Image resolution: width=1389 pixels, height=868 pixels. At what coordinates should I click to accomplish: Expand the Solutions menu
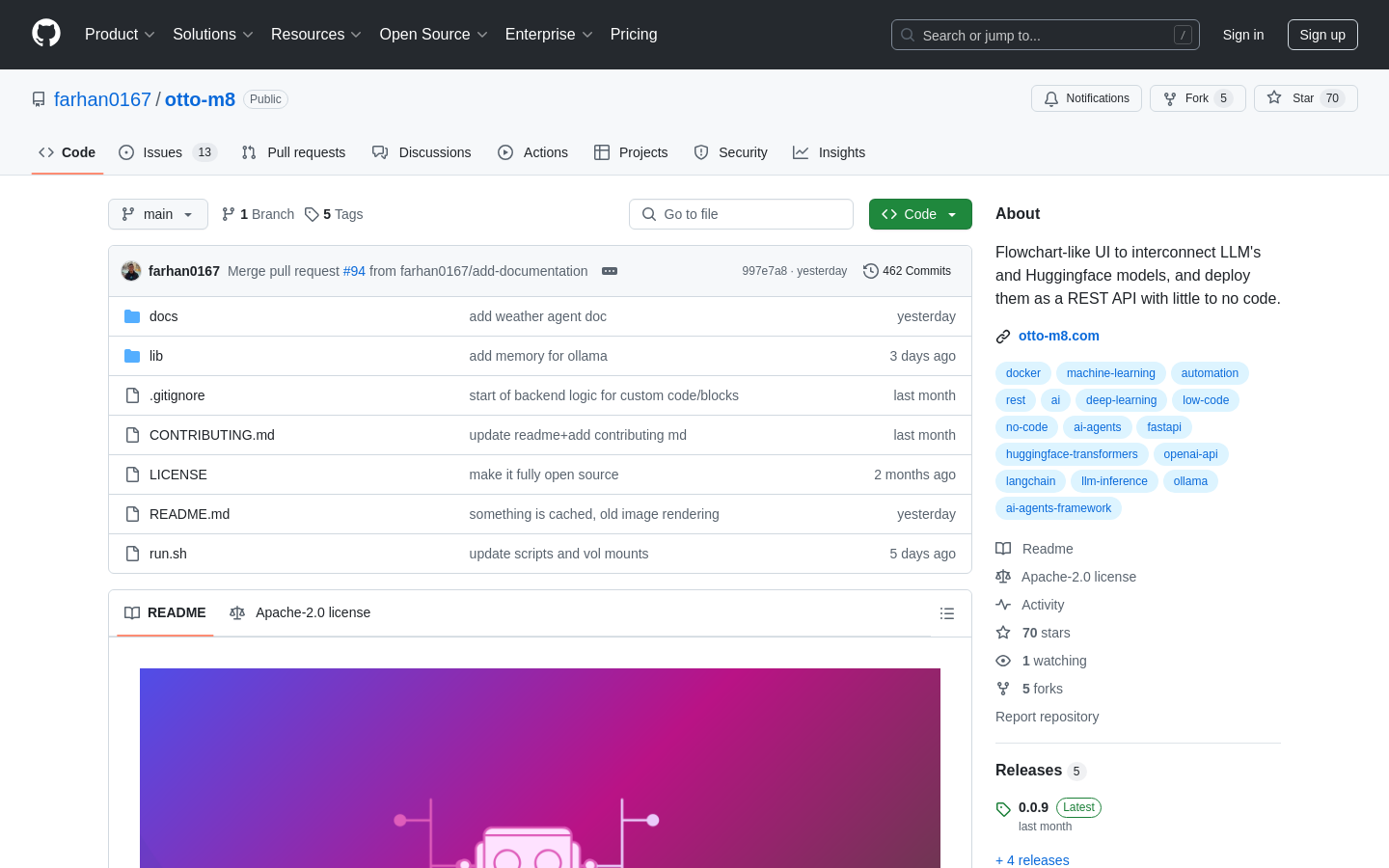(x=212, y=34)
